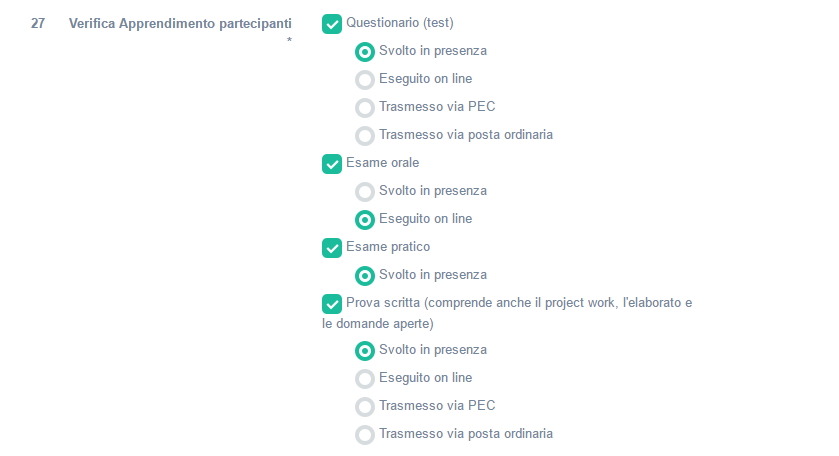Uncheck the Questionario (test) checkbox

(x=332, y=24)
